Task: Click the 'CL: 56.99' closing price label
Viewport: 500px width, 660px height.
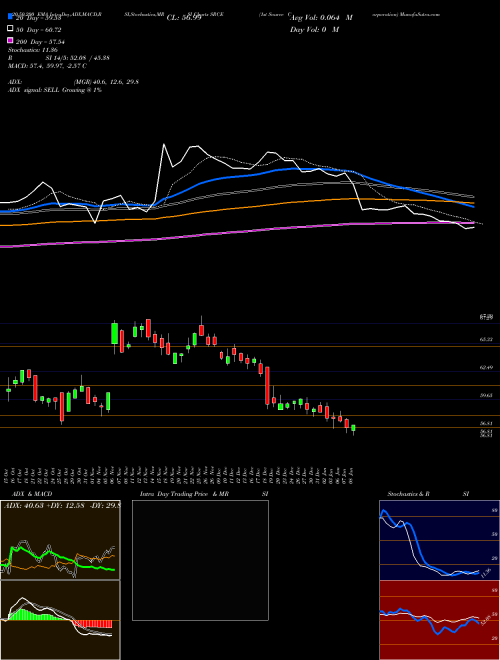Action: [x=184, y=18]
